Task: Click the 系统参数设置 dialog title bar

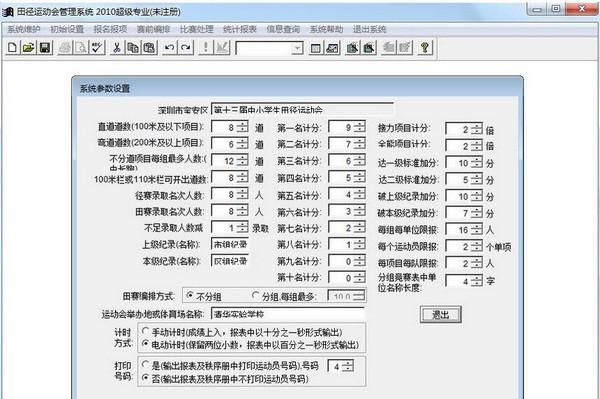Action: pyautogui.click(x=297, y=88)
